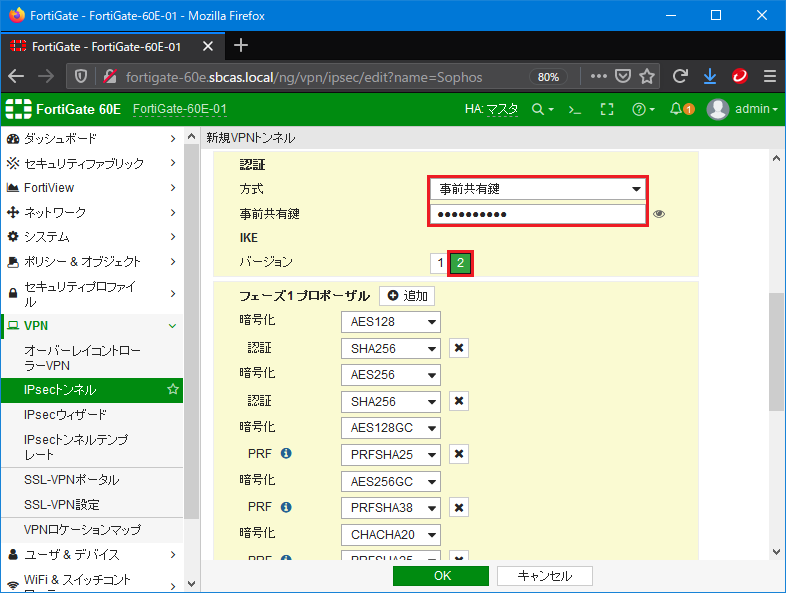Screen dimensions: 786x593
Task: Open AES256 encryption dropdown
Action: (390, 375)
